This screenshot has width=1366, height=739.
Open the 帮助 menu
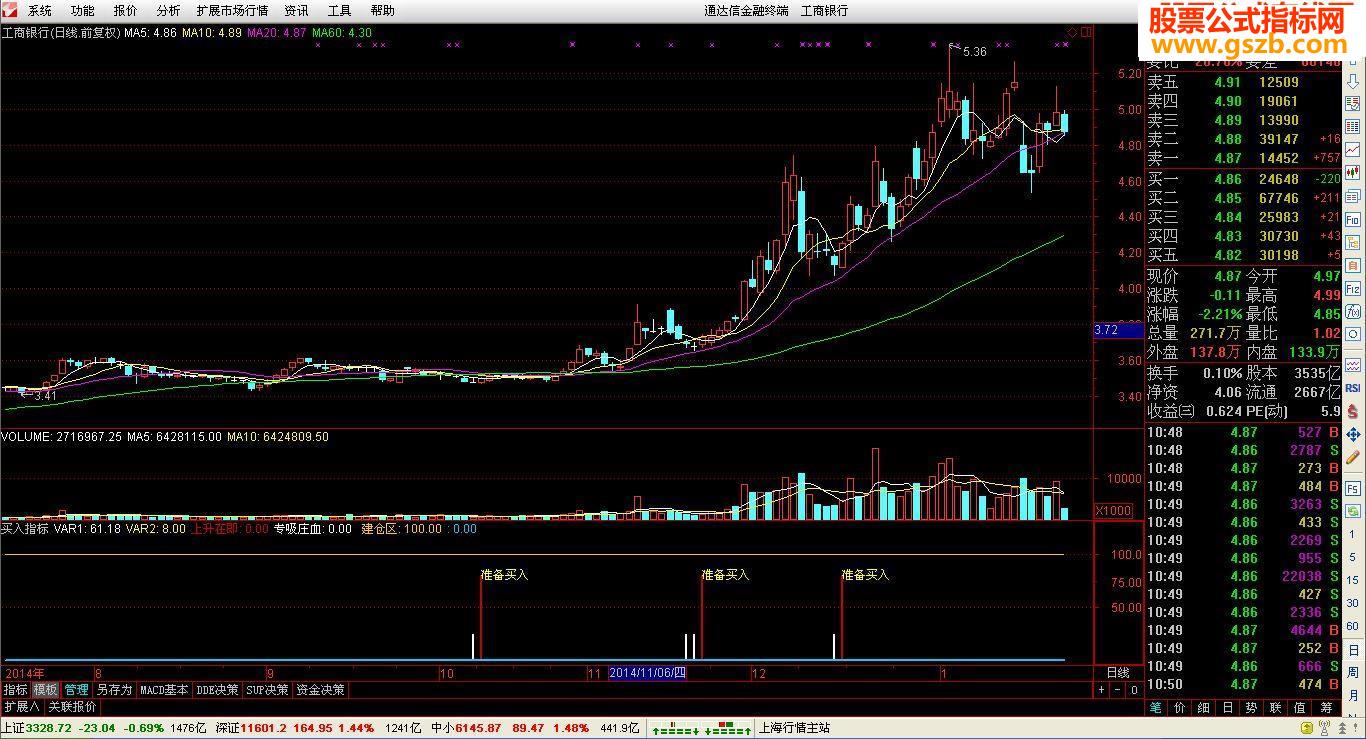tap(383, 11)
